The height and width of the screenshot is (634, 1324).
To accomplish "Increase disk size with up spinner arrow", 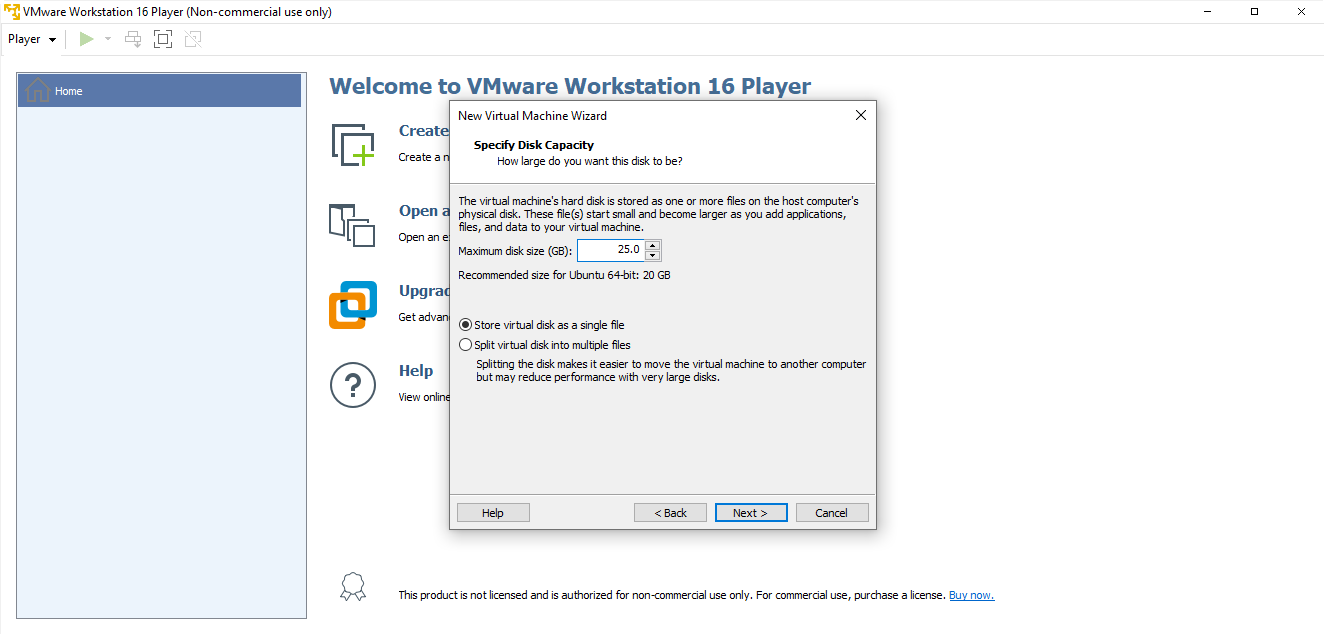I will (x=652, y=245).
